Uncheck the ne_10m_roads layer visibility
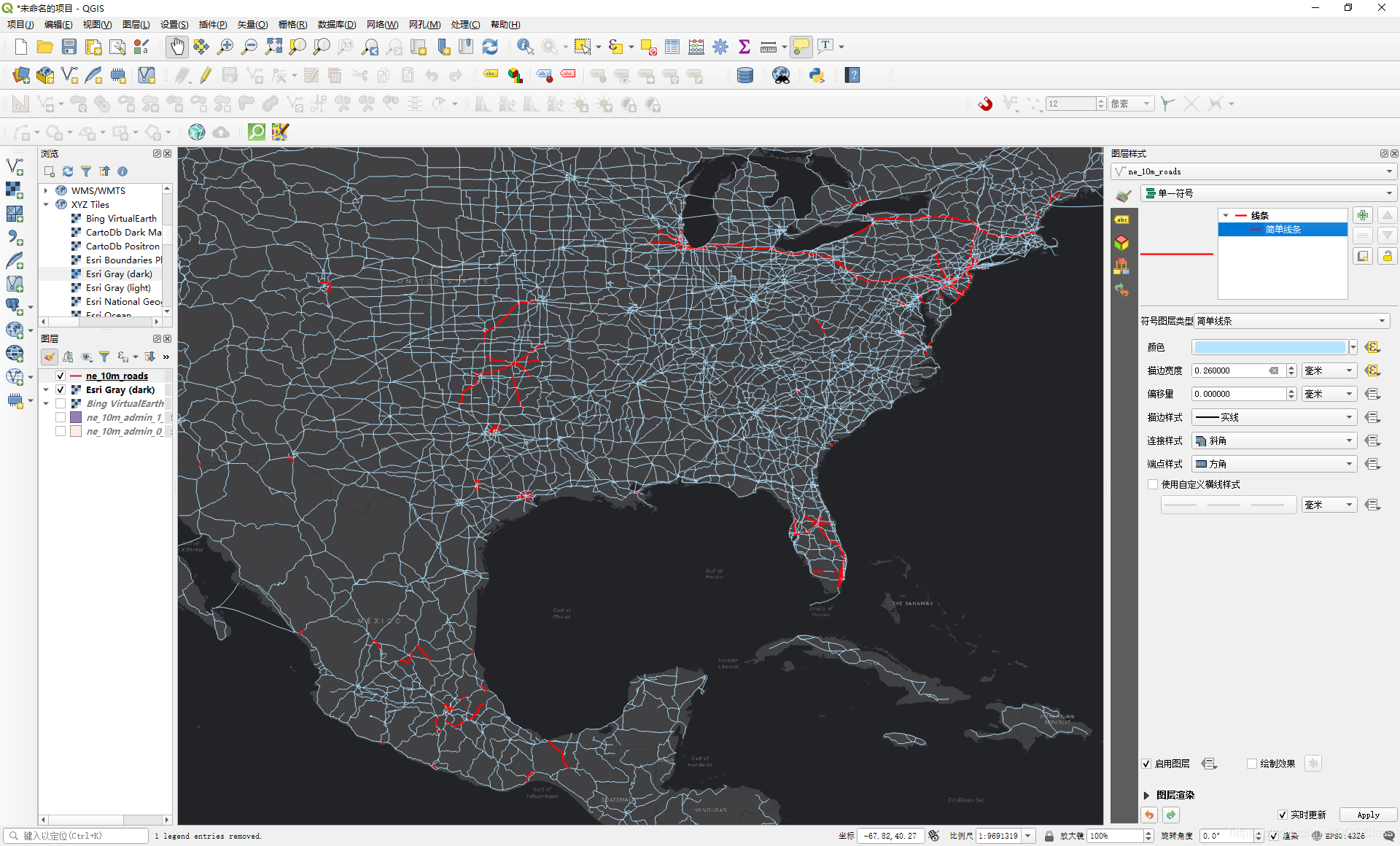1400x846 pixels. tap(61, 376)
